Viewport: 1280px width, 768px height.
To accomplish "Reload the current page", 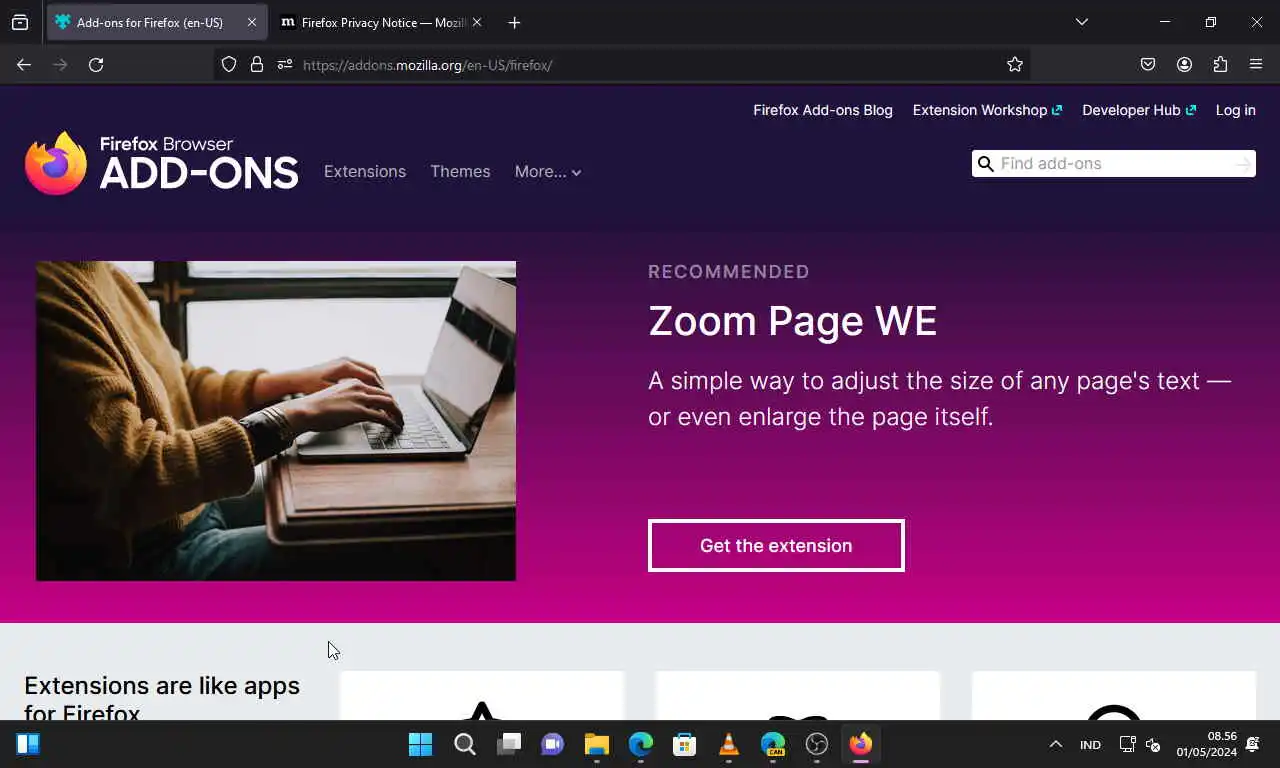I will coord(96,65).
